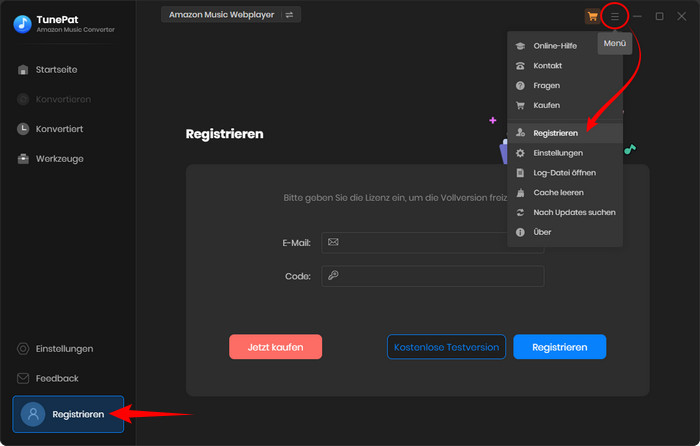Click the E-Mail input field
The height and width of the screenshot is (446, 700).
[x=432, y=242]
